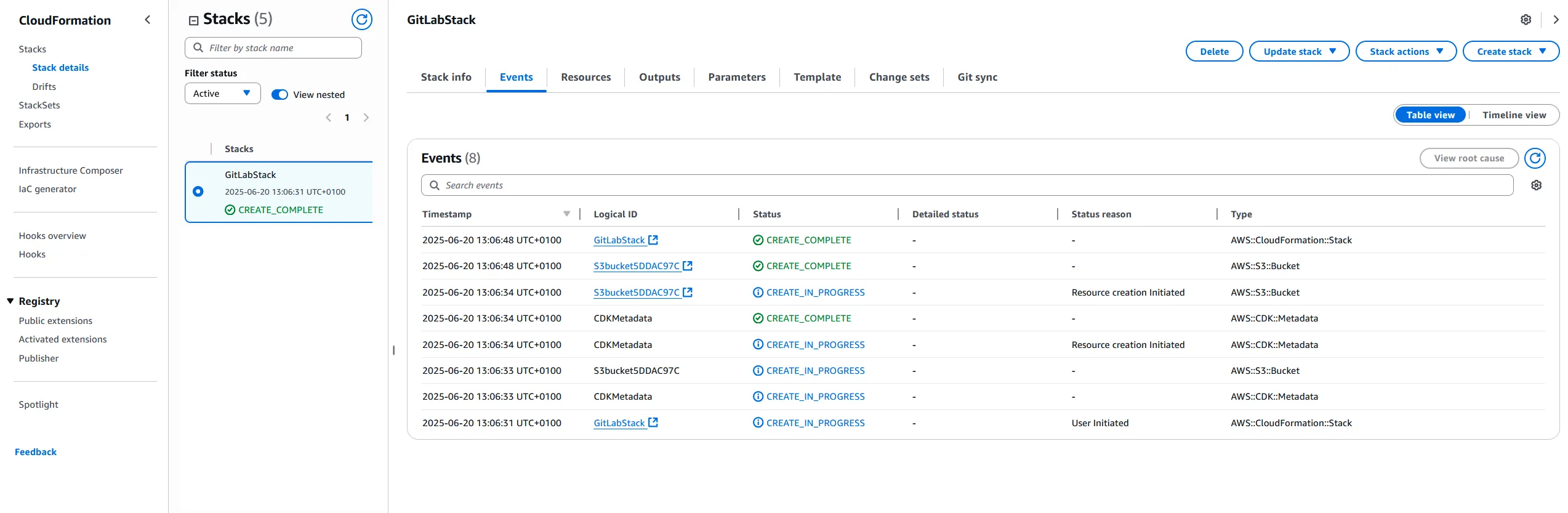Screen dimensions: 1568x513
Task: Open the events table preferences gear
Action: 1536,185
